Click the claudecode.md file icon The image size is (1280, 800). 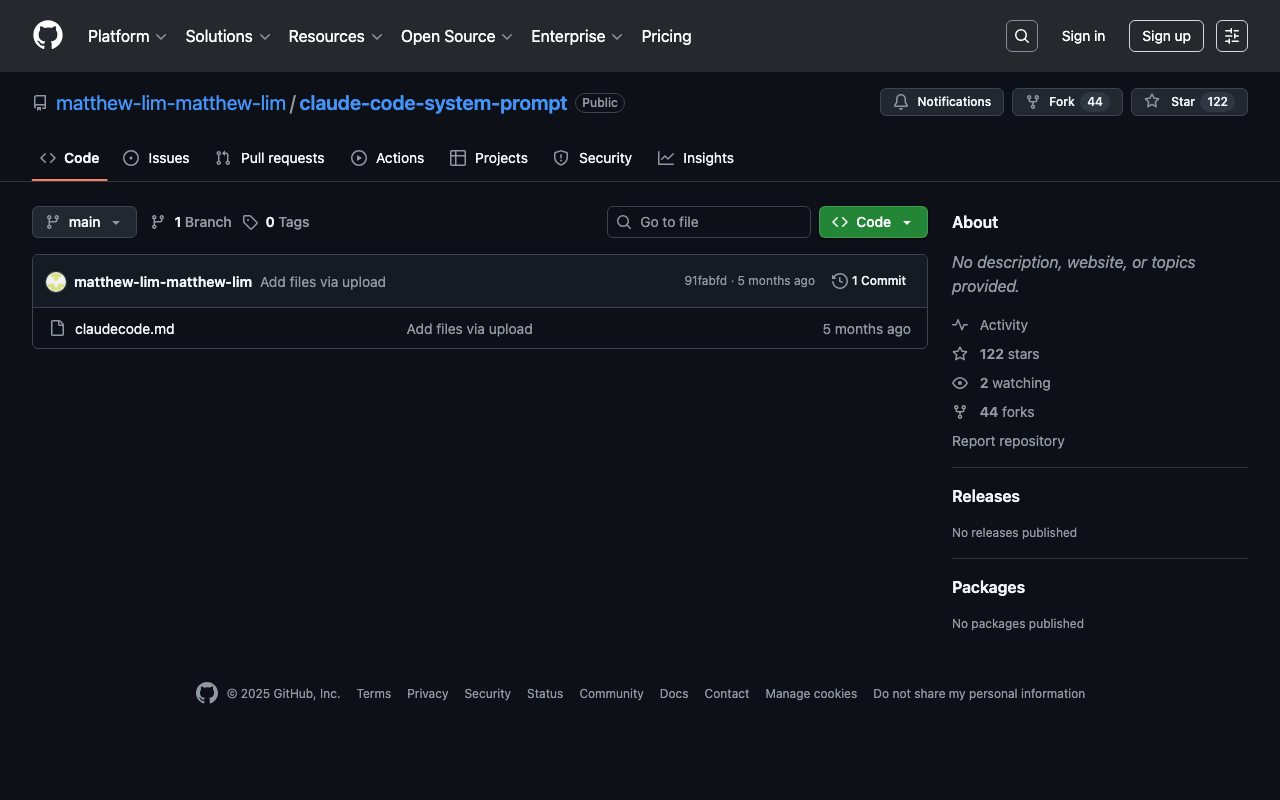[58, 329]
